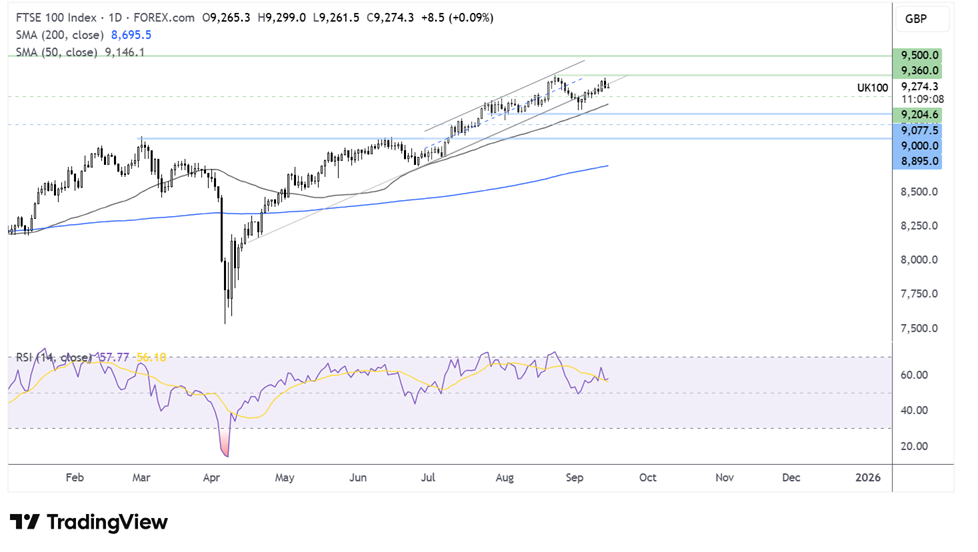
Task: Click the open price O9,265.3 value
Action: pos(226,17)
